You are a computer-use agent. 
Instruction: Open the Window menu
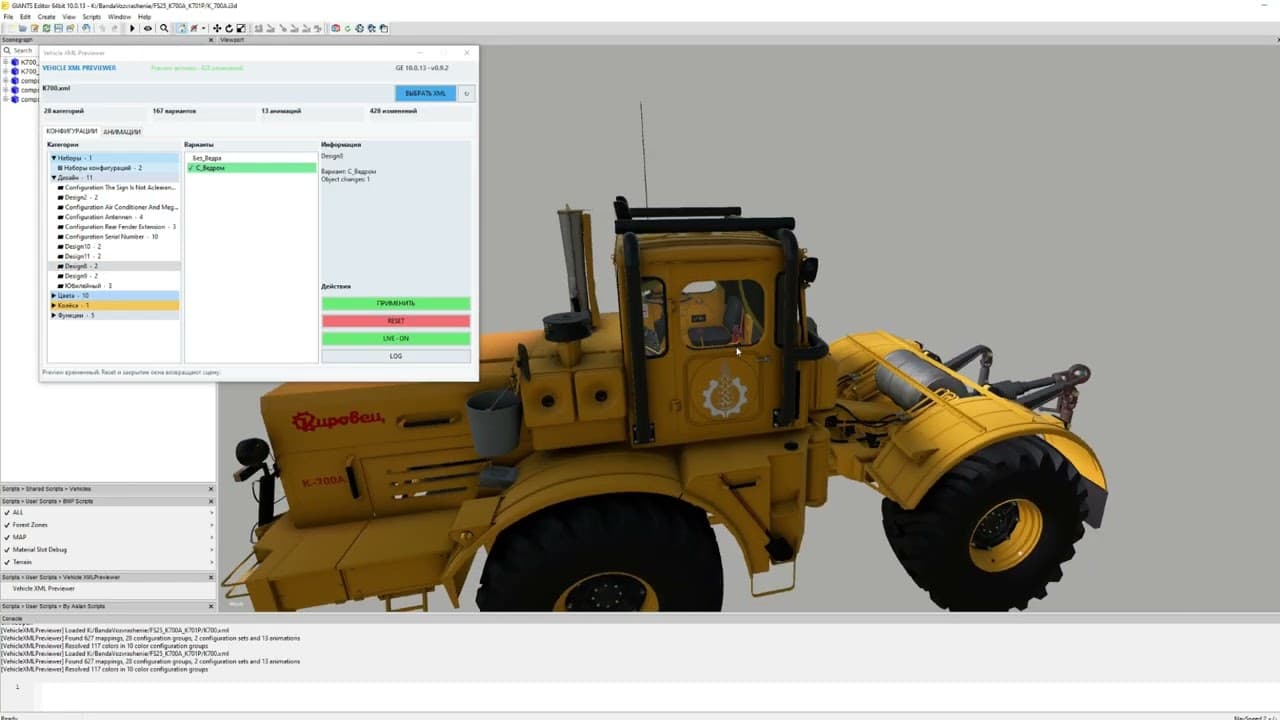point(119,17)
